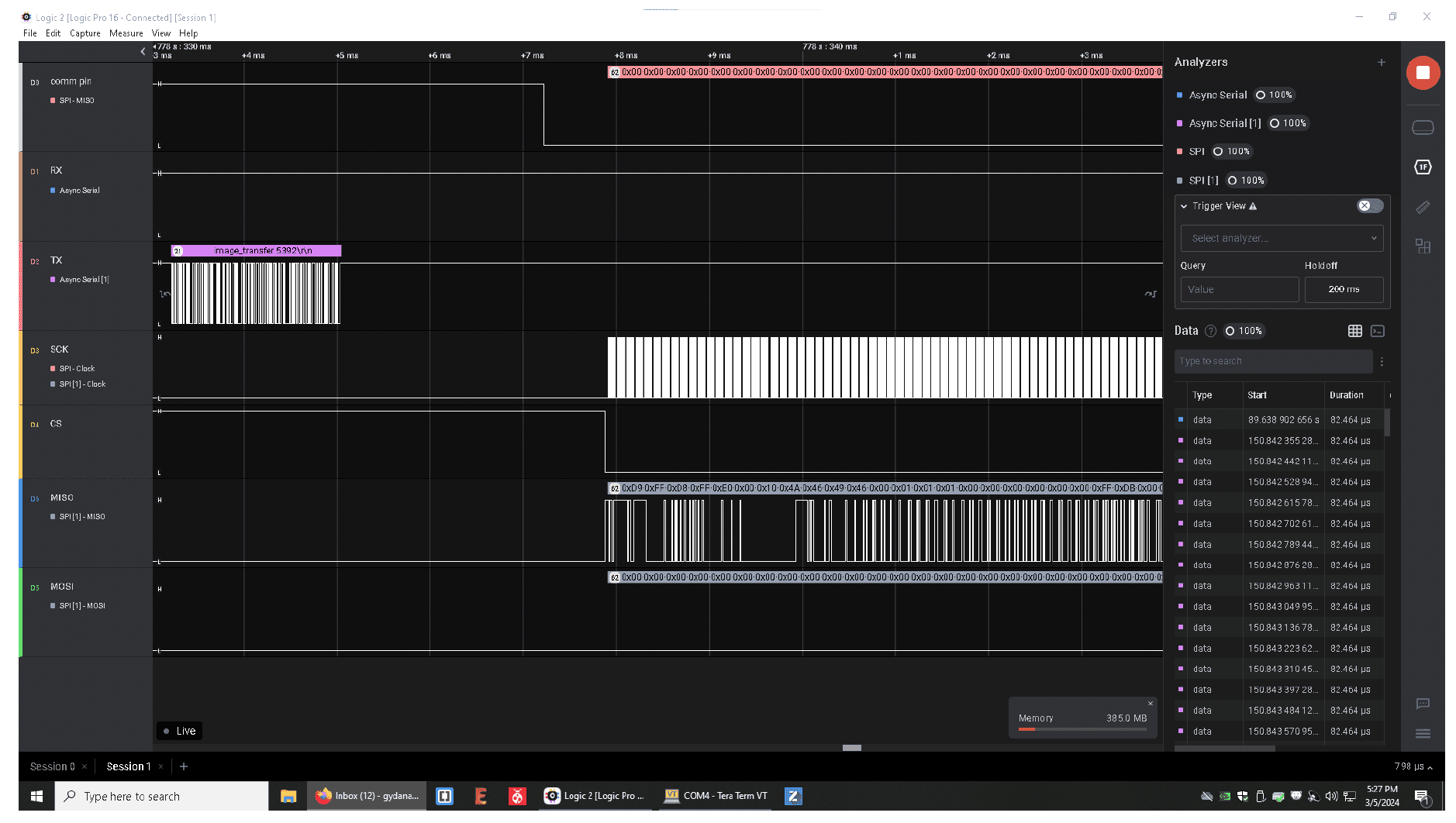The width and height of the screenshot is (1456, 823).
Task: Open Data panel help question icon
Action: click(x=1210, y=331)
